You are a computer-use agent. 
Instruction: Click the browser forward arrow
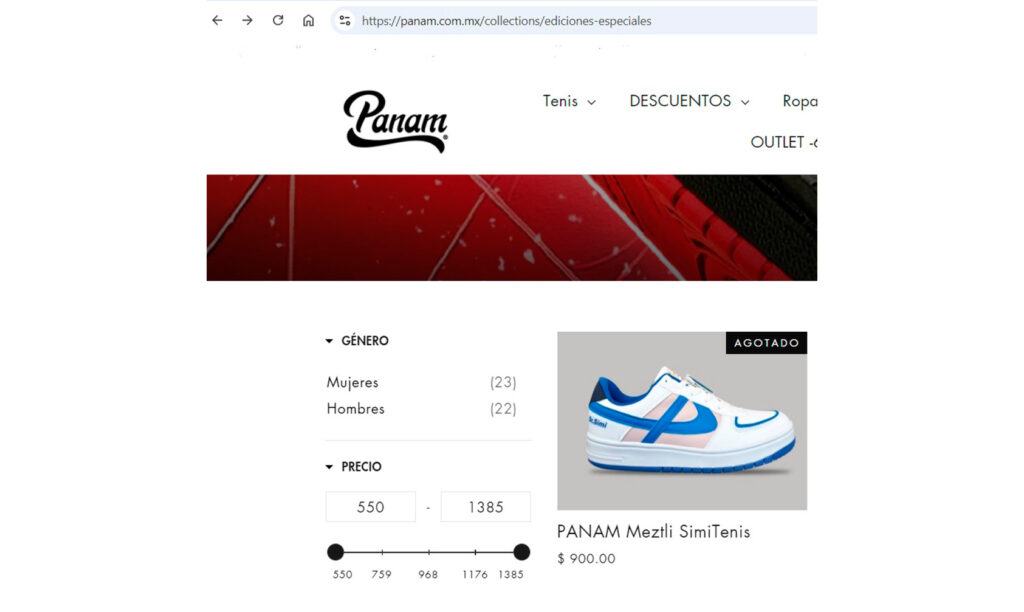(x=247, y=20)
